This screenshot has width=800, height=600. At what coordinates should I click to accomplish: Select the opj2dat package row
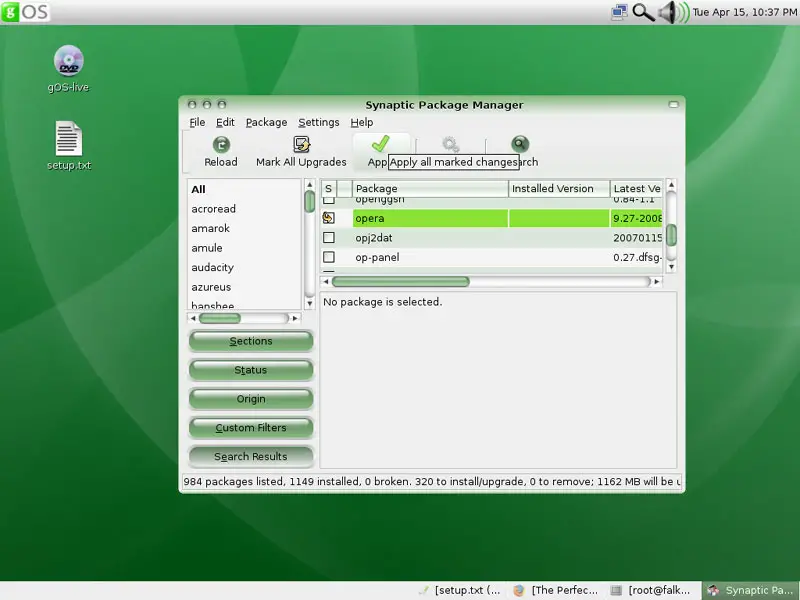(x=492, y=238)
